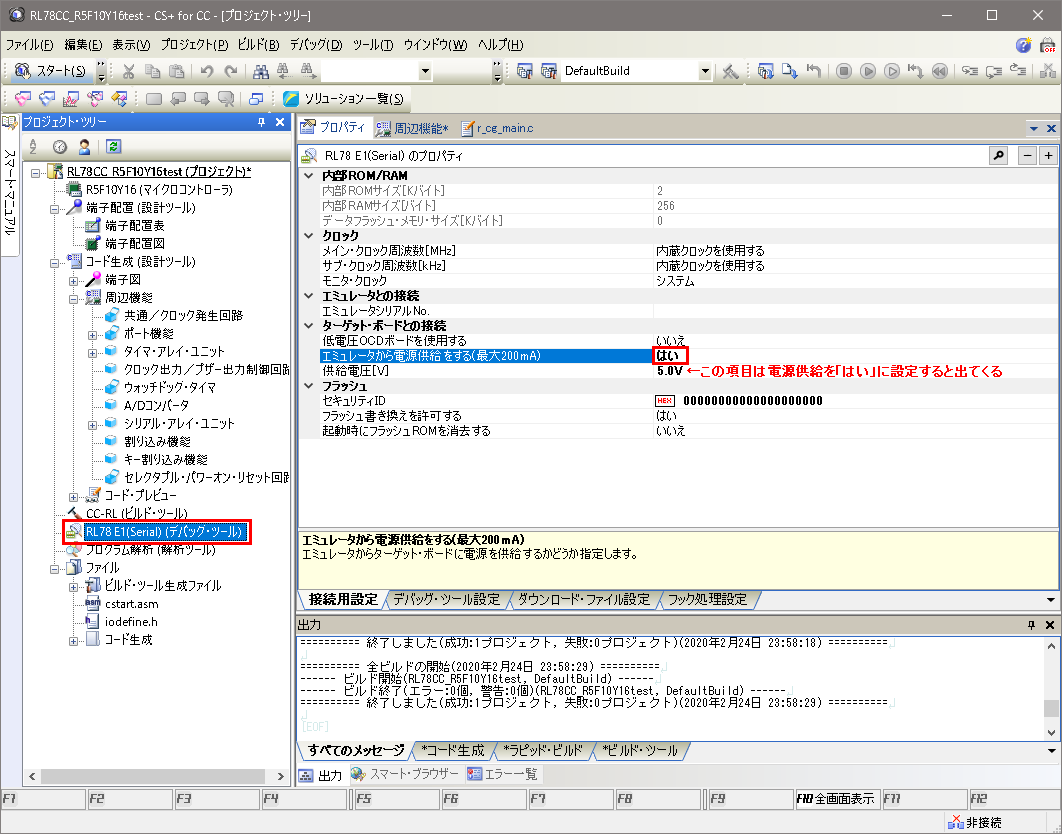Open the Solution List (ソリューション一覧) button
The image size is (1062, 834).
click(343, 99)
